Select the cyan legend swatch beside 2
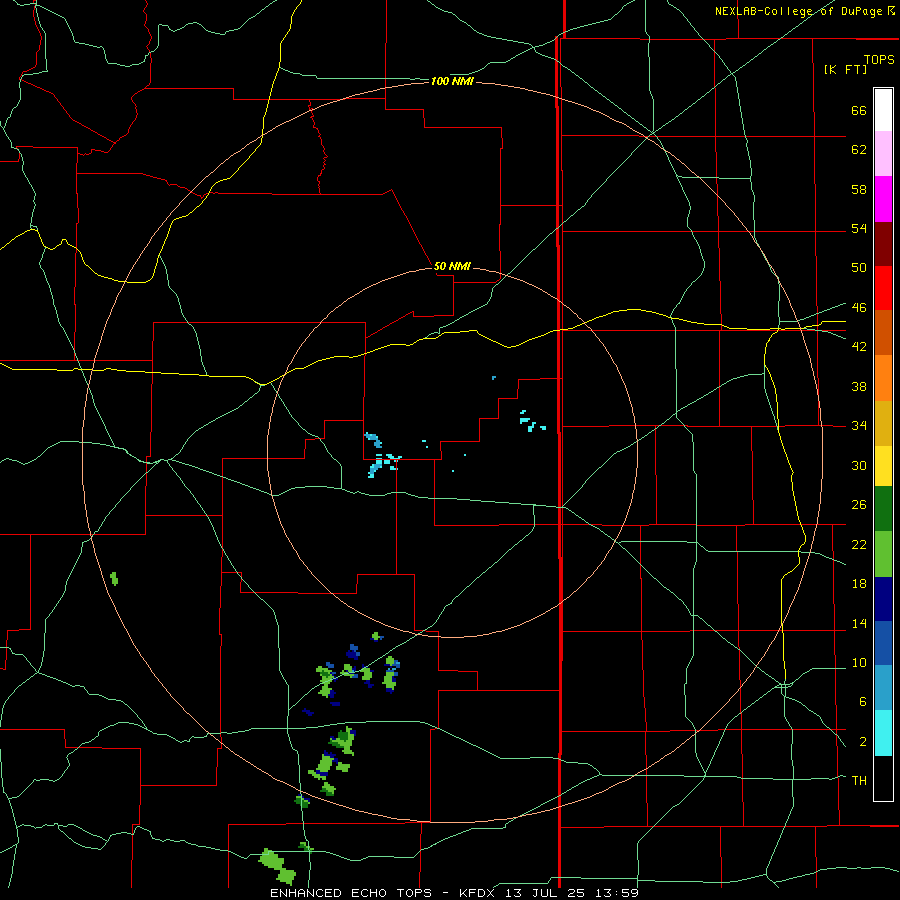The image size is (900, 900). (x=883, y=733)
